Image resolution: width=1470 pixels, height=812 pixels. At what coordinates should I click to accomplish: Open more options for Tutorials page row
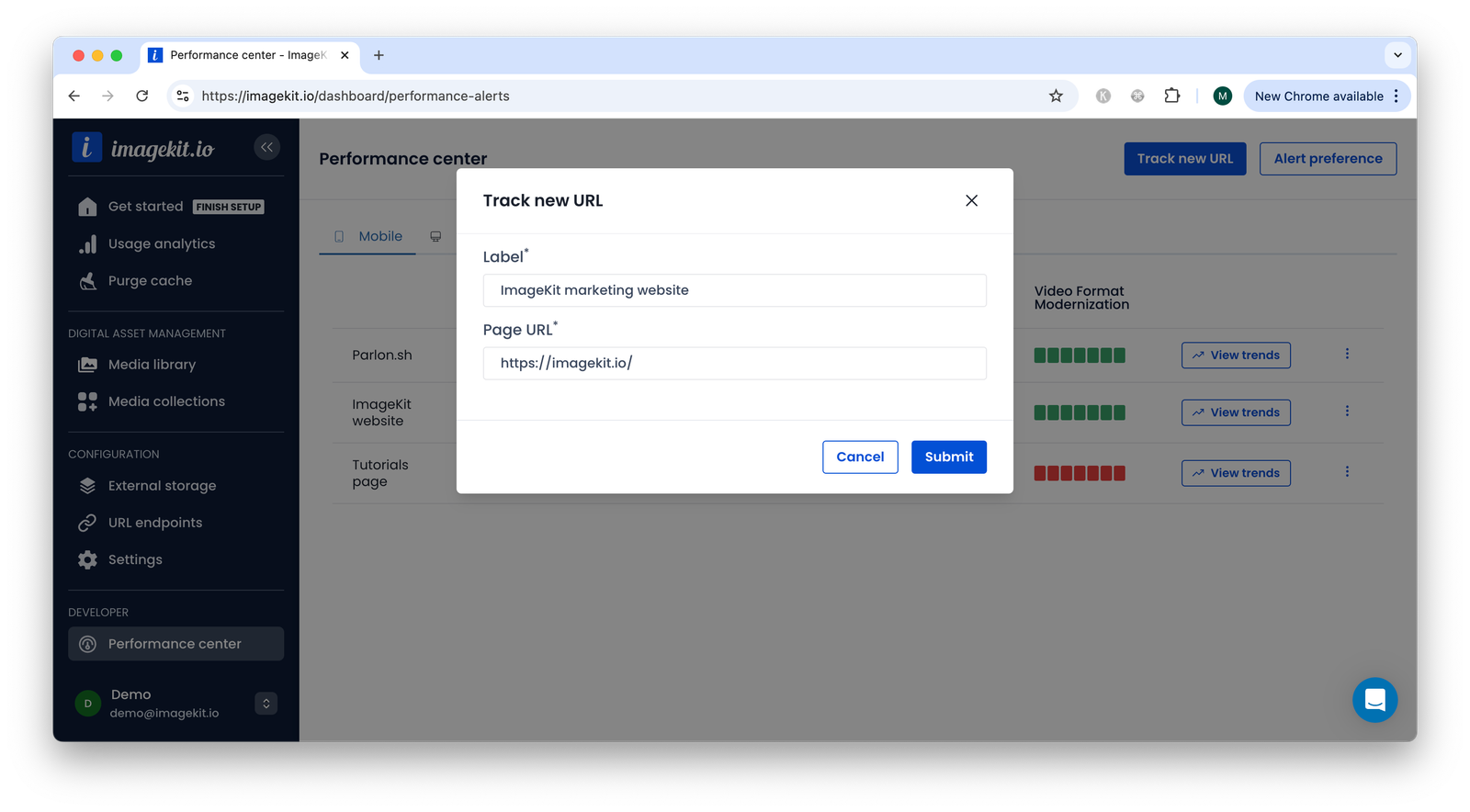pos(1347,472)
